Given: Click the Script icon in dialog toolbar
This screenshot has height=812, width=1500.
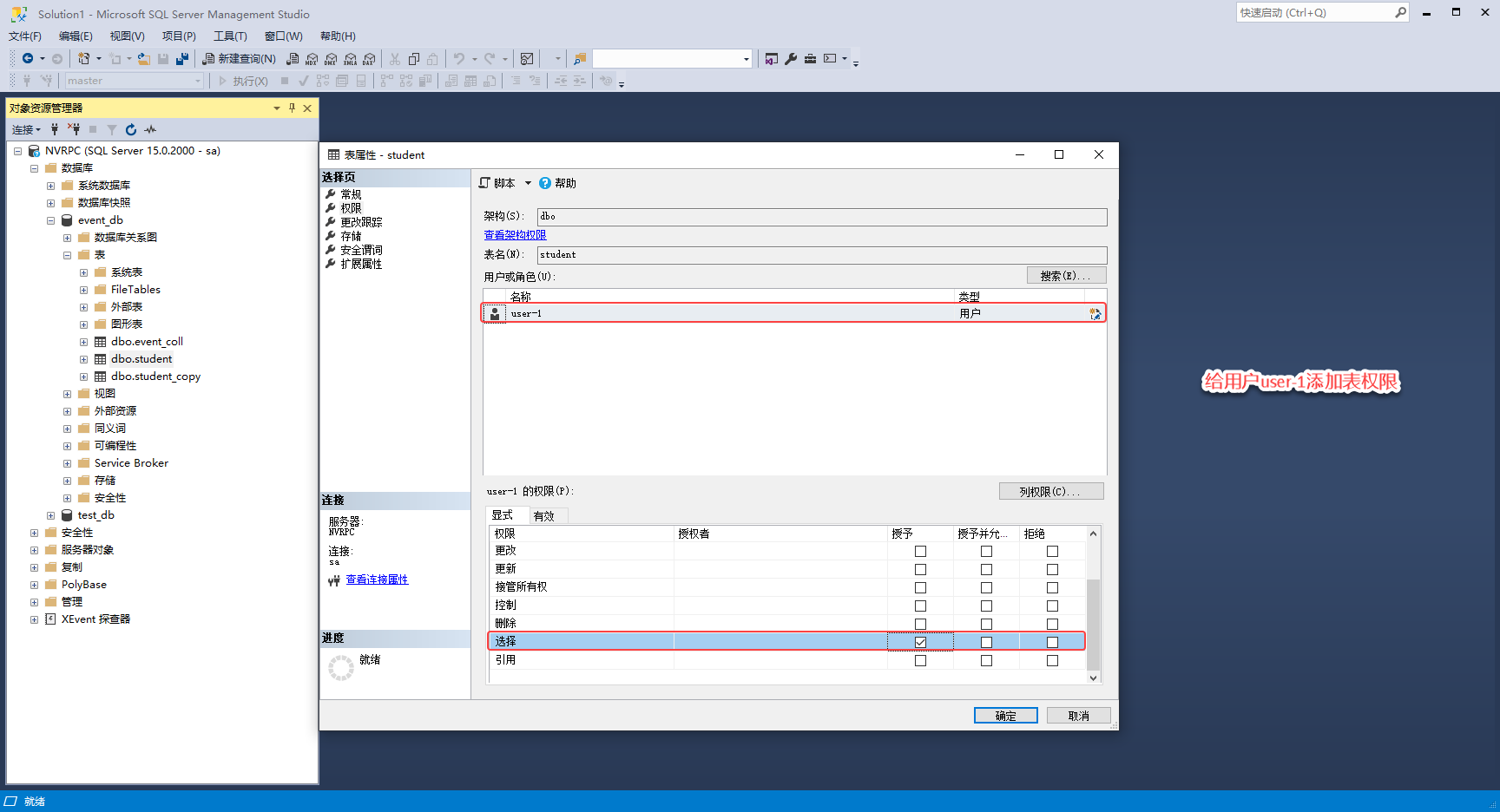Looking at the screenshot, I should coord(485,183).
